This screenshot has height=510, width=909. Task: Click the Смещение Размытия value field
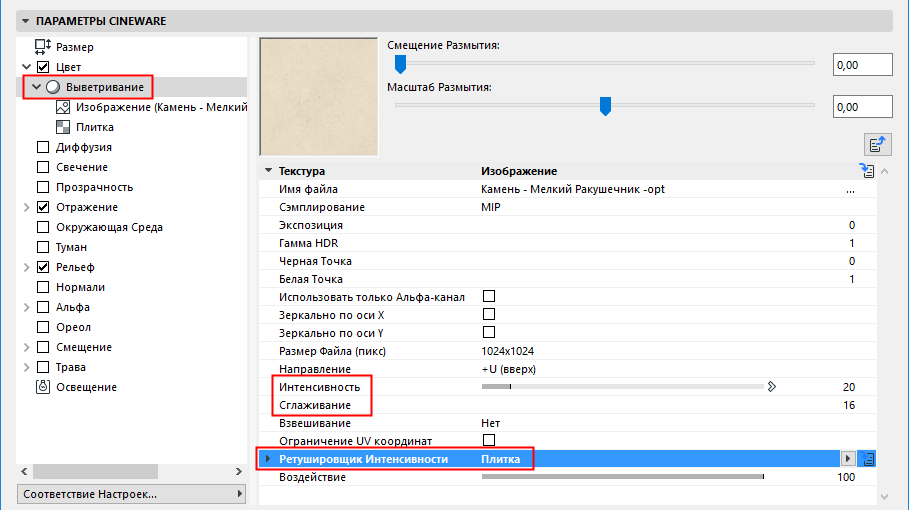coord(863,65)
